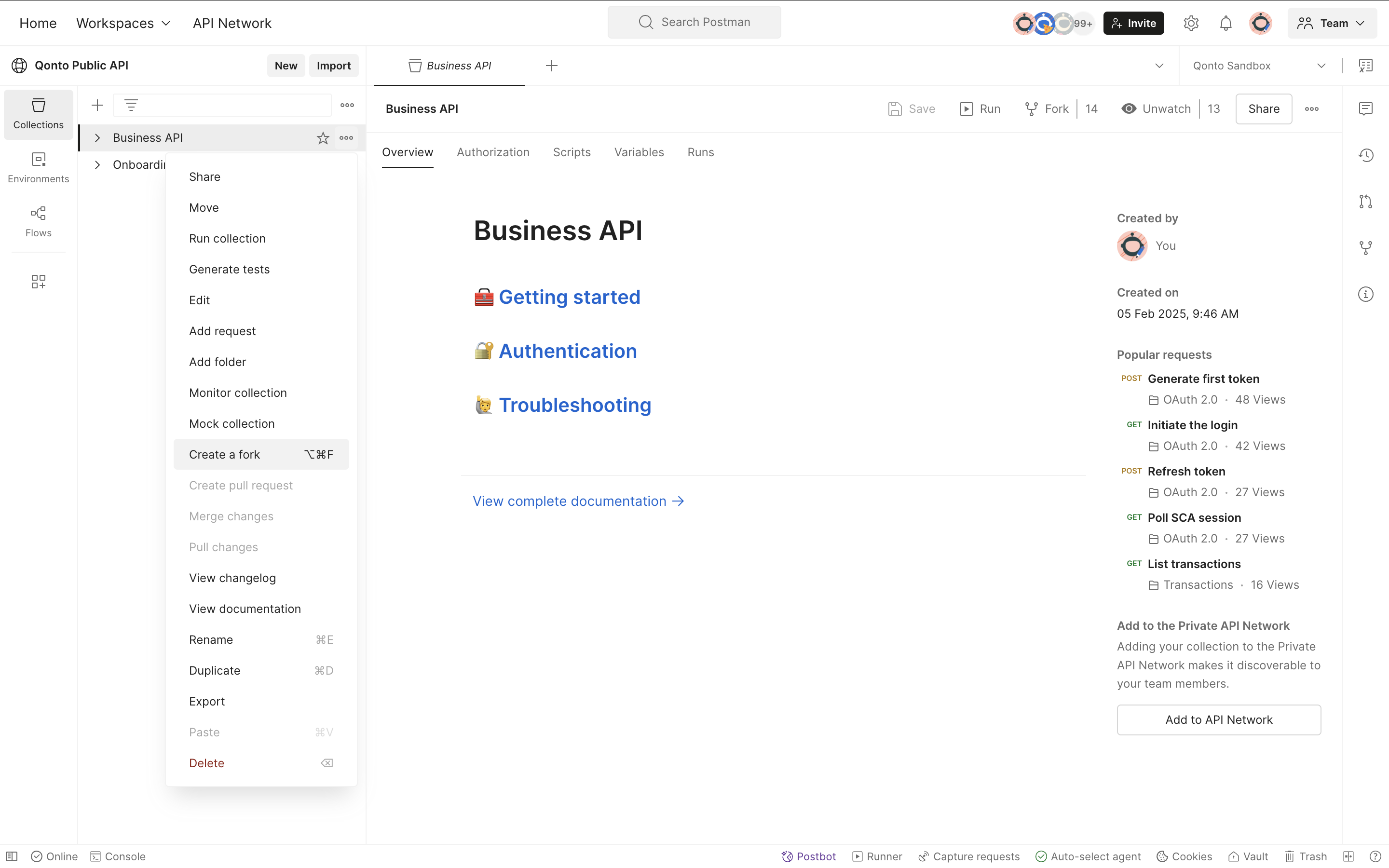This screenshot has width=1389, height=868.
Task: Open the Flows sidebar panel
Action: pos(39,222)
